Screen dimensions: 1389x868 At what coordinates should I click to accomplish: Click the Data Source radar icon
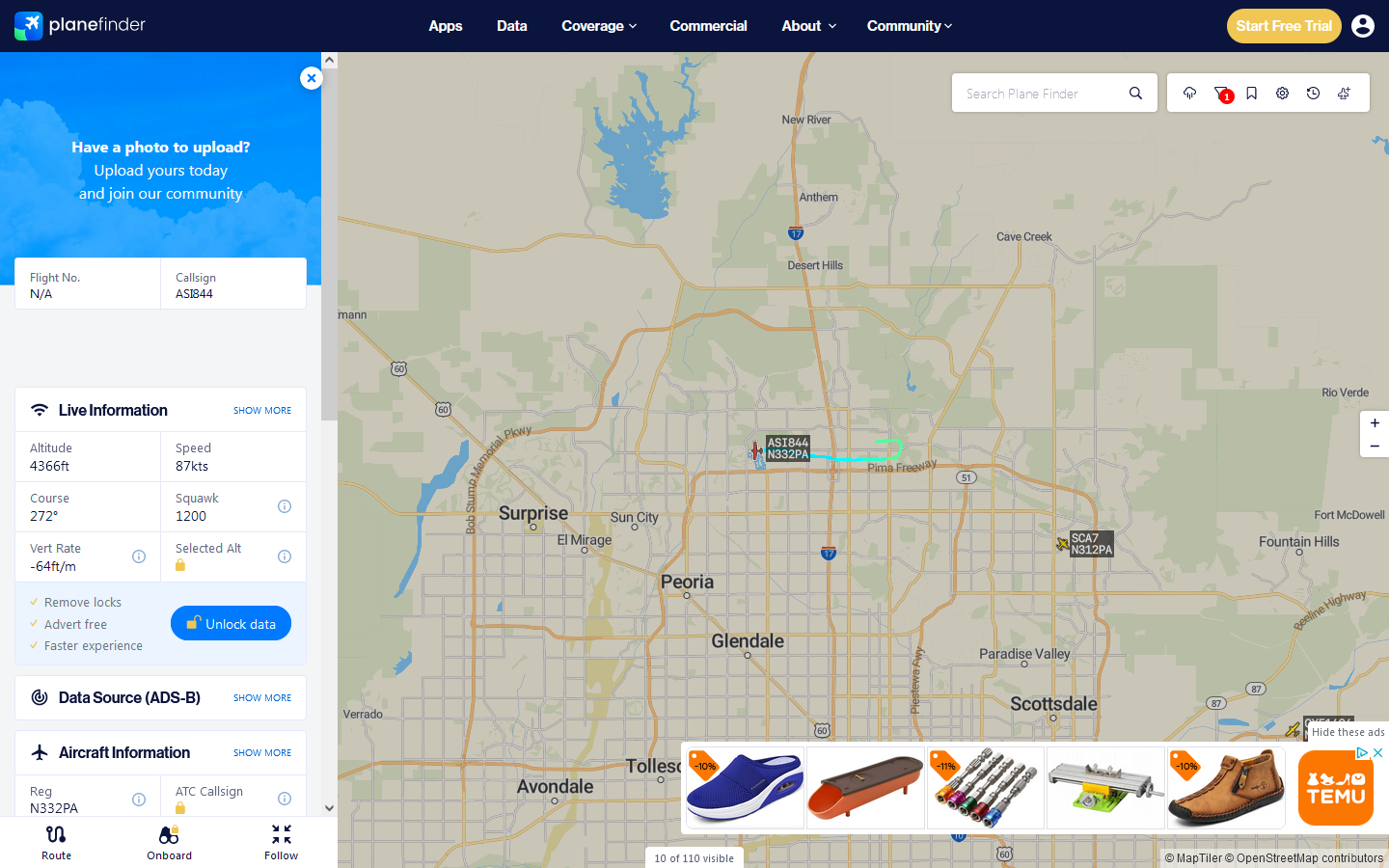[40, 697]
